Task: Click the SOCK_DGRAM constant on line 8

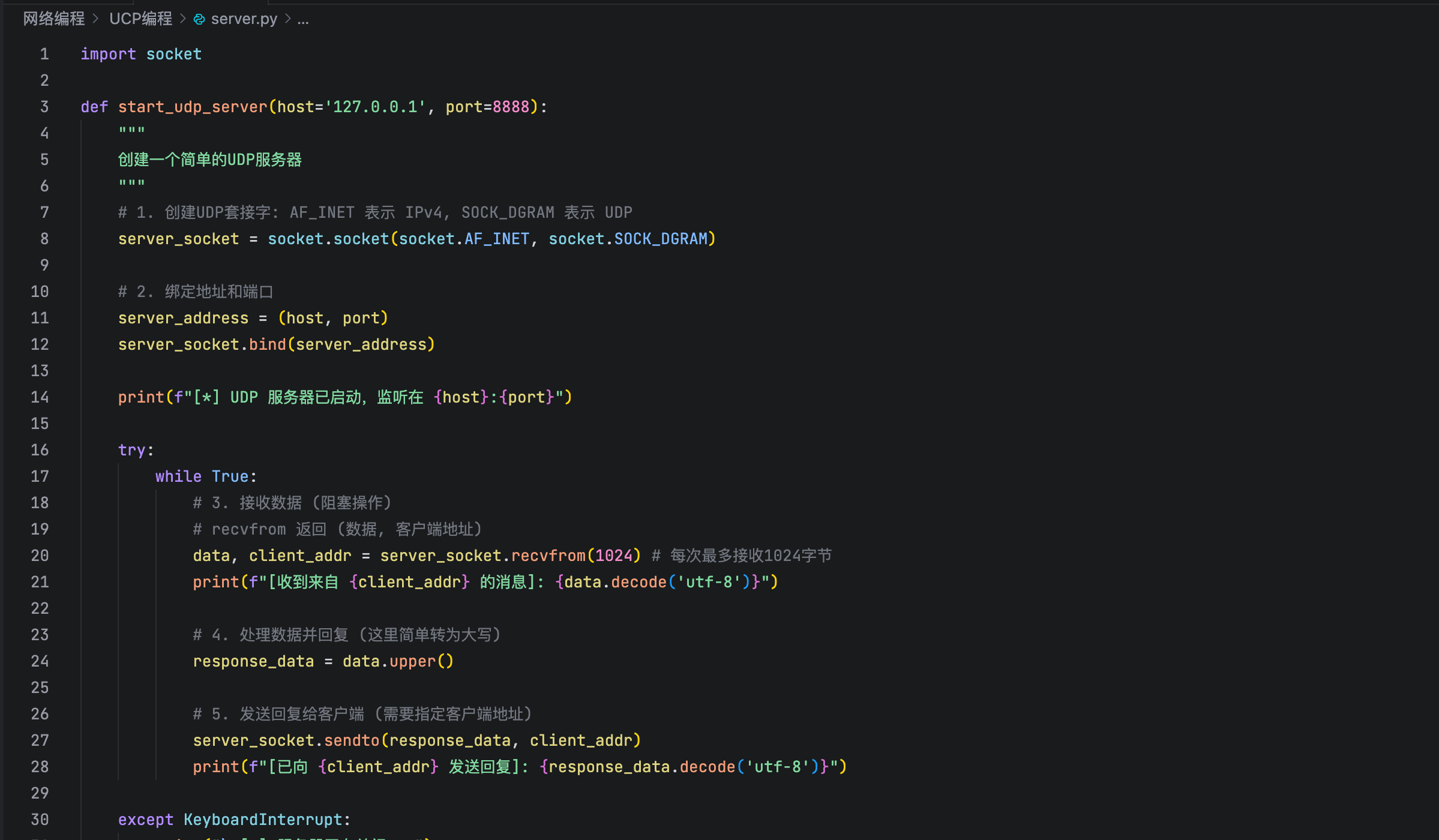Action: [x=661, y=239]
